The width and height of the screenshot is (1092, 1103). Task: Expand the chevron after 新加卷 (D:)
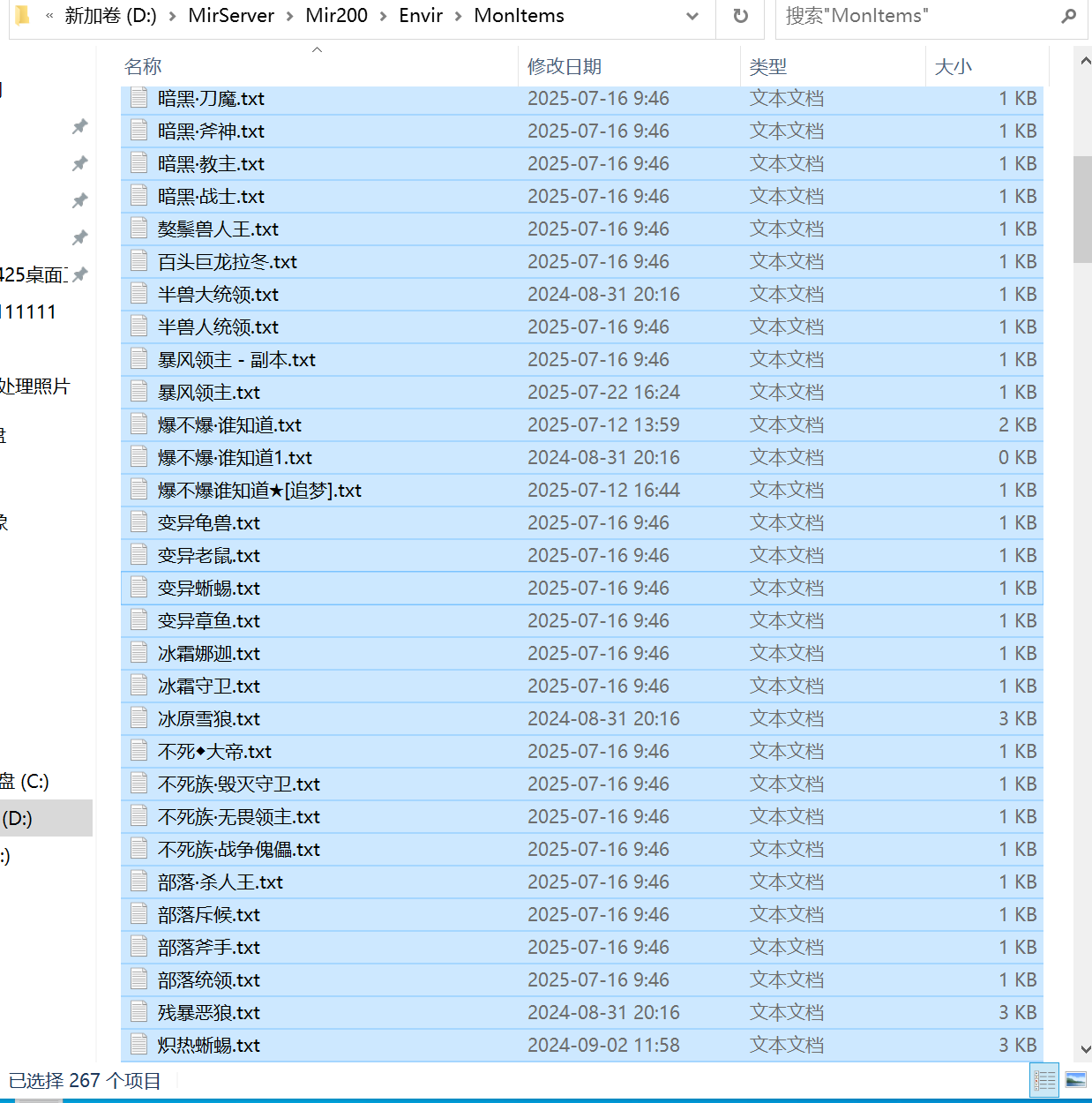tap(172, 16)
